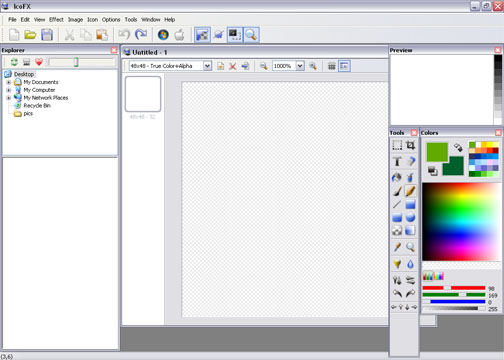504x360 pixels.
Task: Select the Line tool
Action: coord(397,204)
